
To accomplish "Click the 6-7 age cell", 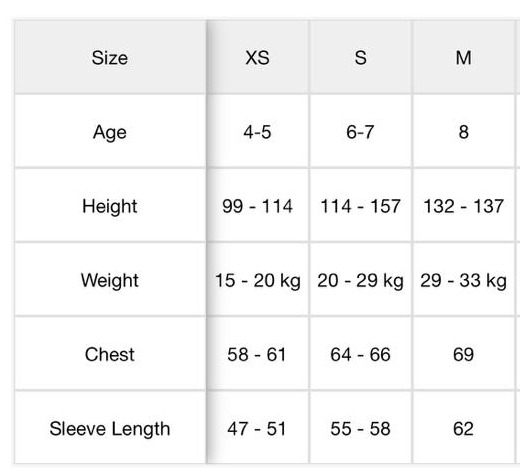I will point(361,132).
